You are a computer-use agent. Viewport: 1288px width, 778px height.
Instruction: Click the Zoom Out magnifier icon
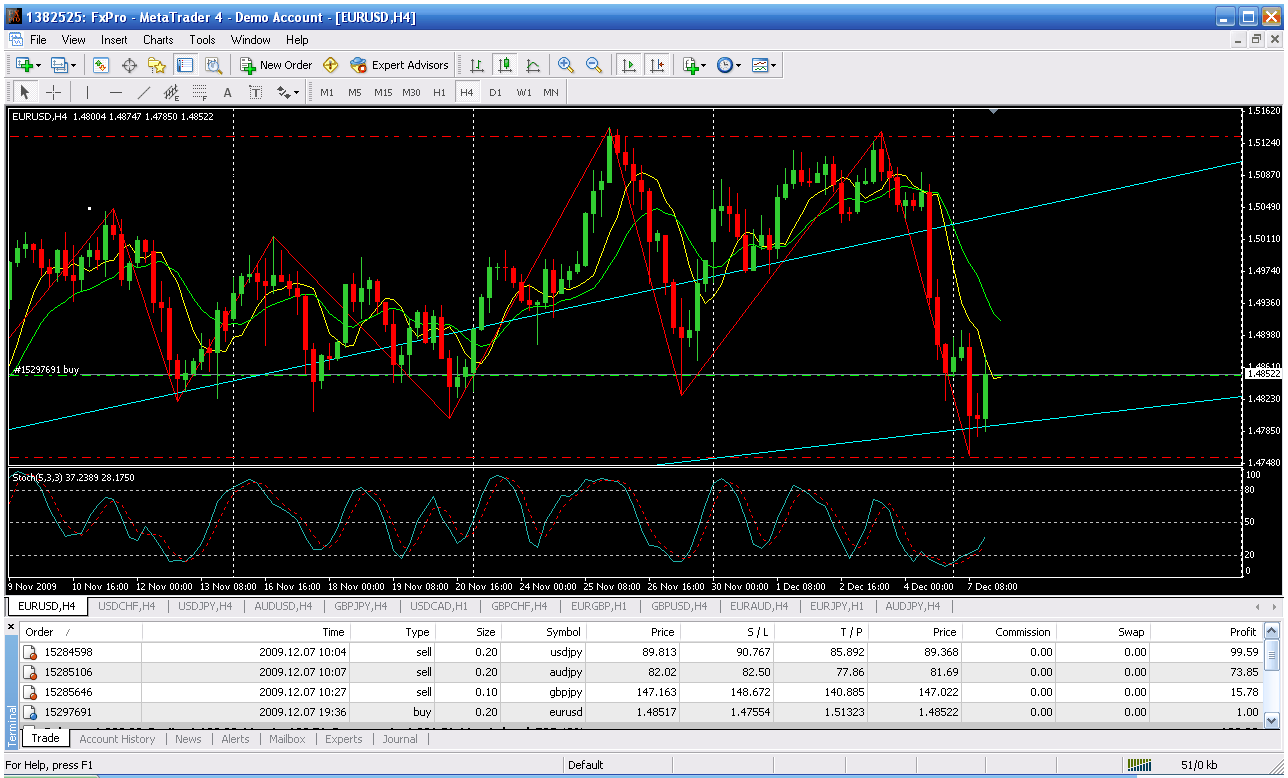click(594, 65)
